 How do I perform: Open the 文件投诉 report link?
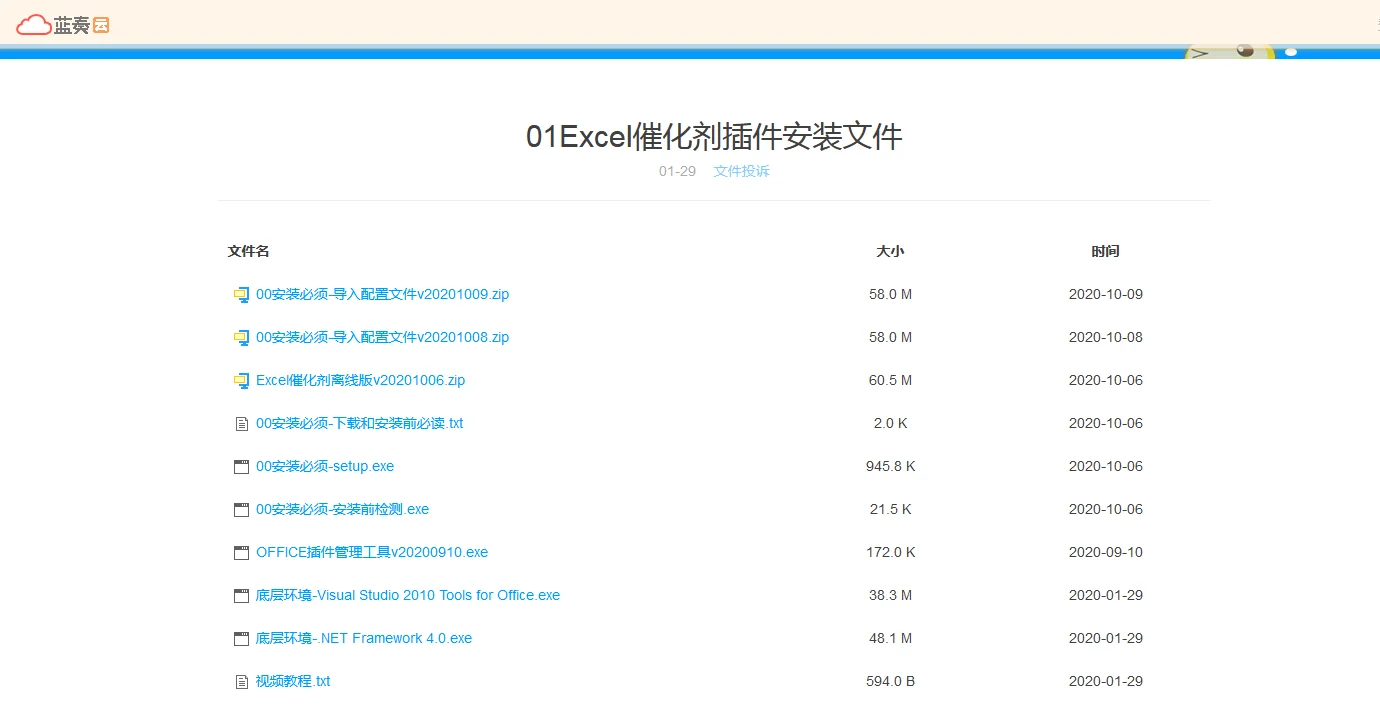coord(742,171)
